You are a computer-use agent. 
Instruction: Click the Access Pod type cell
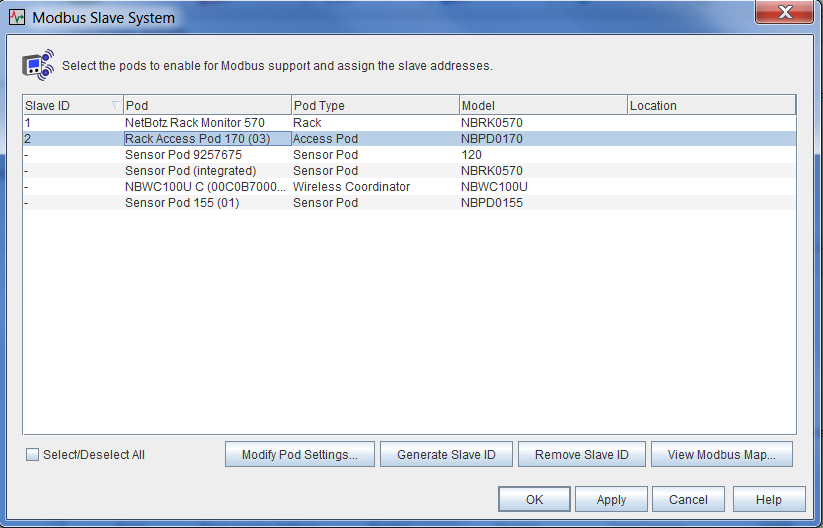point(375,139)
